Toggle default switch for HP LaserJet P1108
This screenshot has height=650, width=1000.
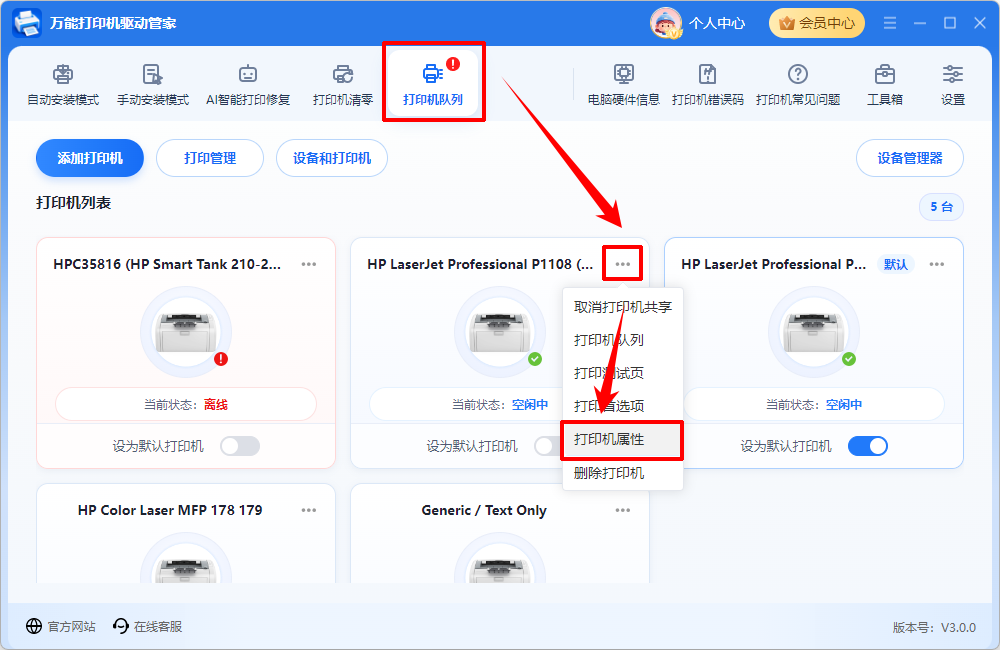tap(548, 446)
